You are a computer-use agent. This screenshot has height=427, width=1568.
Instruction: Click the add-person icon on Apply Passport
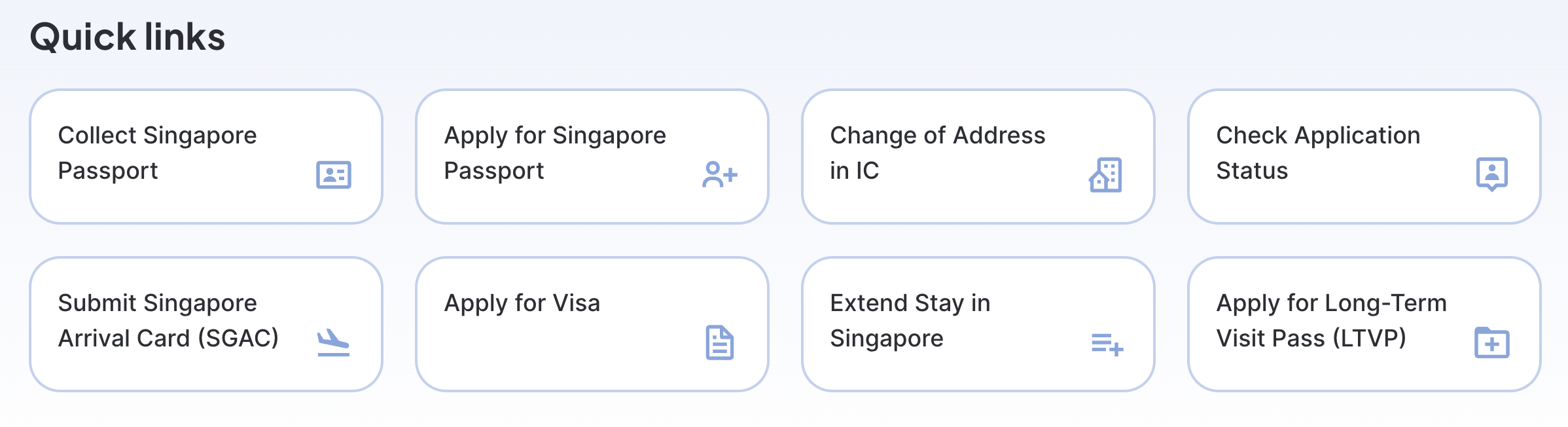[x=720, y=175]
